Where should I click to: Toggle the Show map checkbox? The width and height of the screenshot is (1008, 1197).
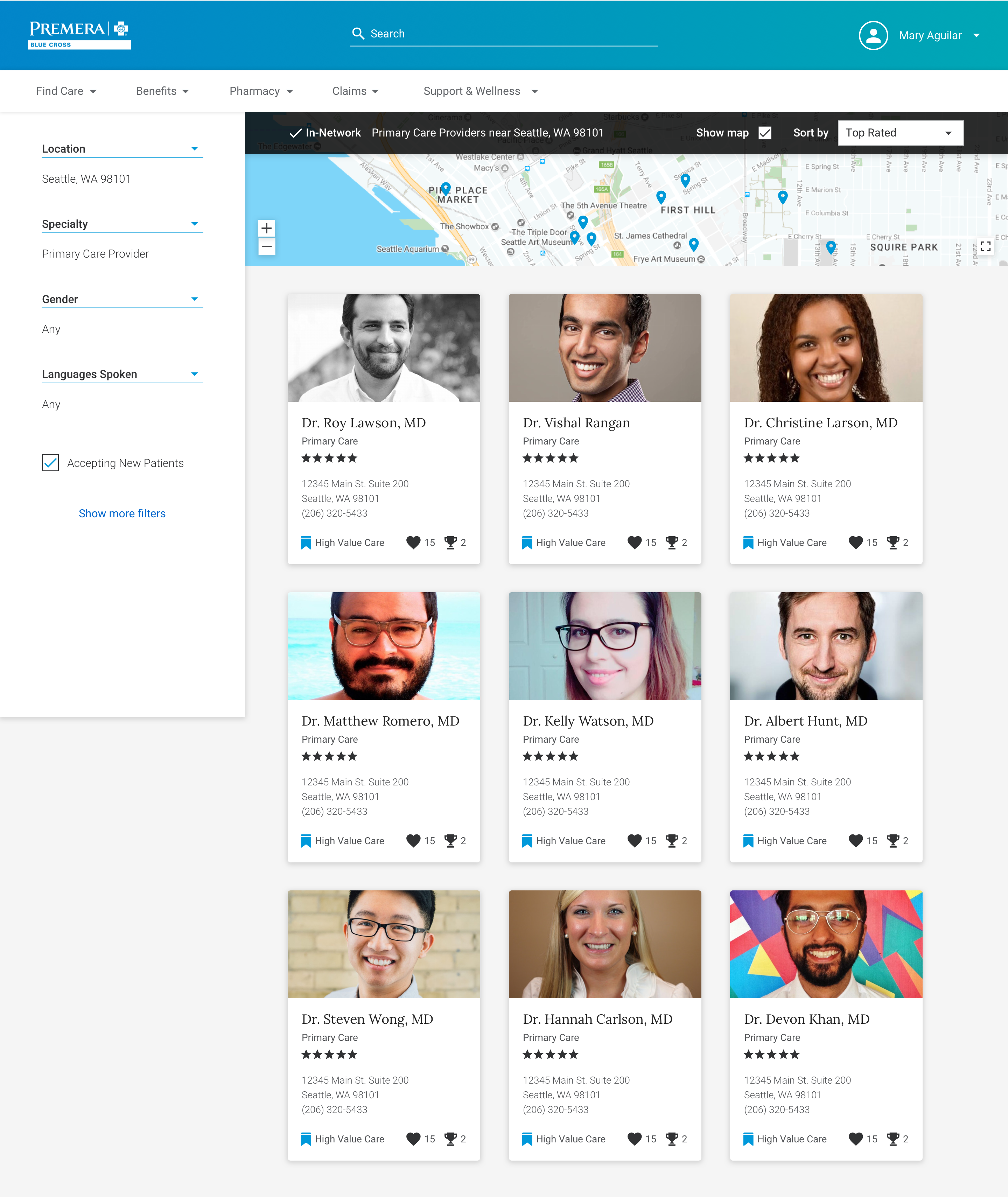point(764,133)
